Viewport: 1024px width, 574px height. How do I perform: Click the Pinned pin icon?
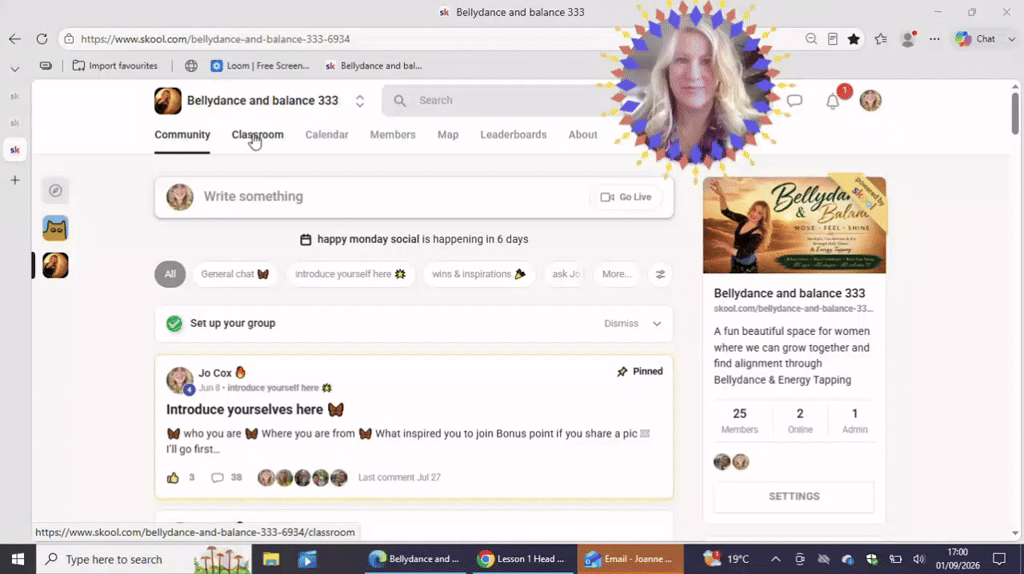(x=622, y=372)
